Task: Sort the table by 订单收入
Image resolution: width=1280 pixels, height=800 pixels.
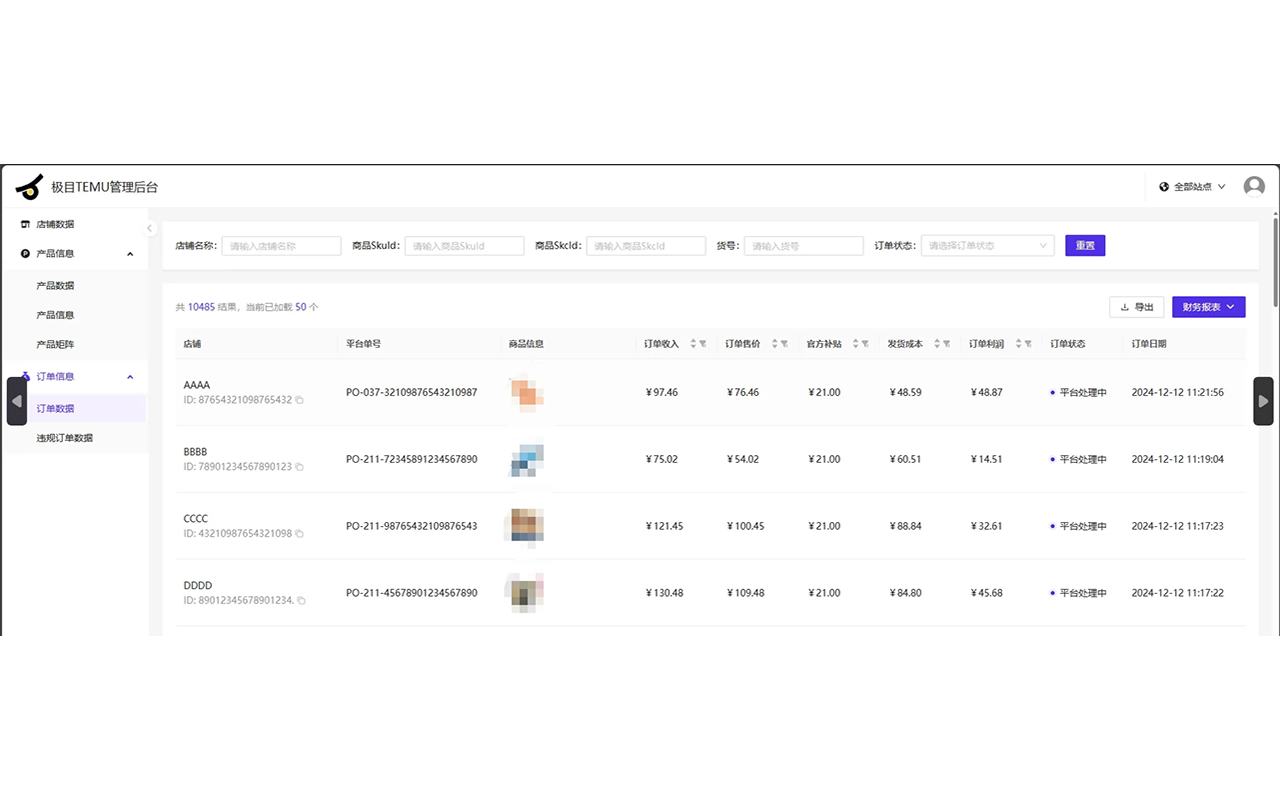Action: coord(693,344)
